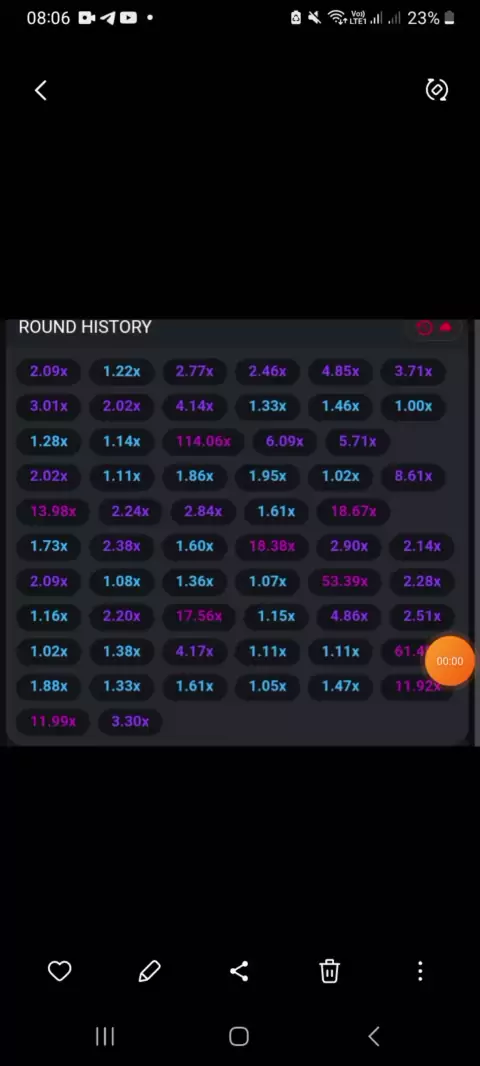Select the 114.06x round chip
The width and height of the screenshot is (480, 1066).
(x=203, y=441)
